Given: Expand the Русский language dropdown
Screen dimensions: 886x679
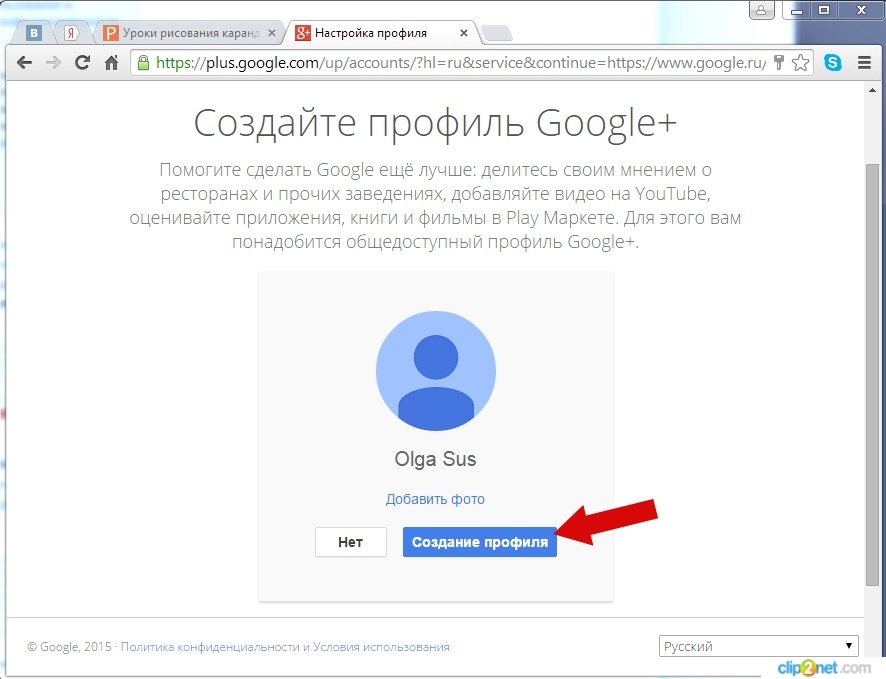Looking at the screenshot, I should tap(758, 646).
